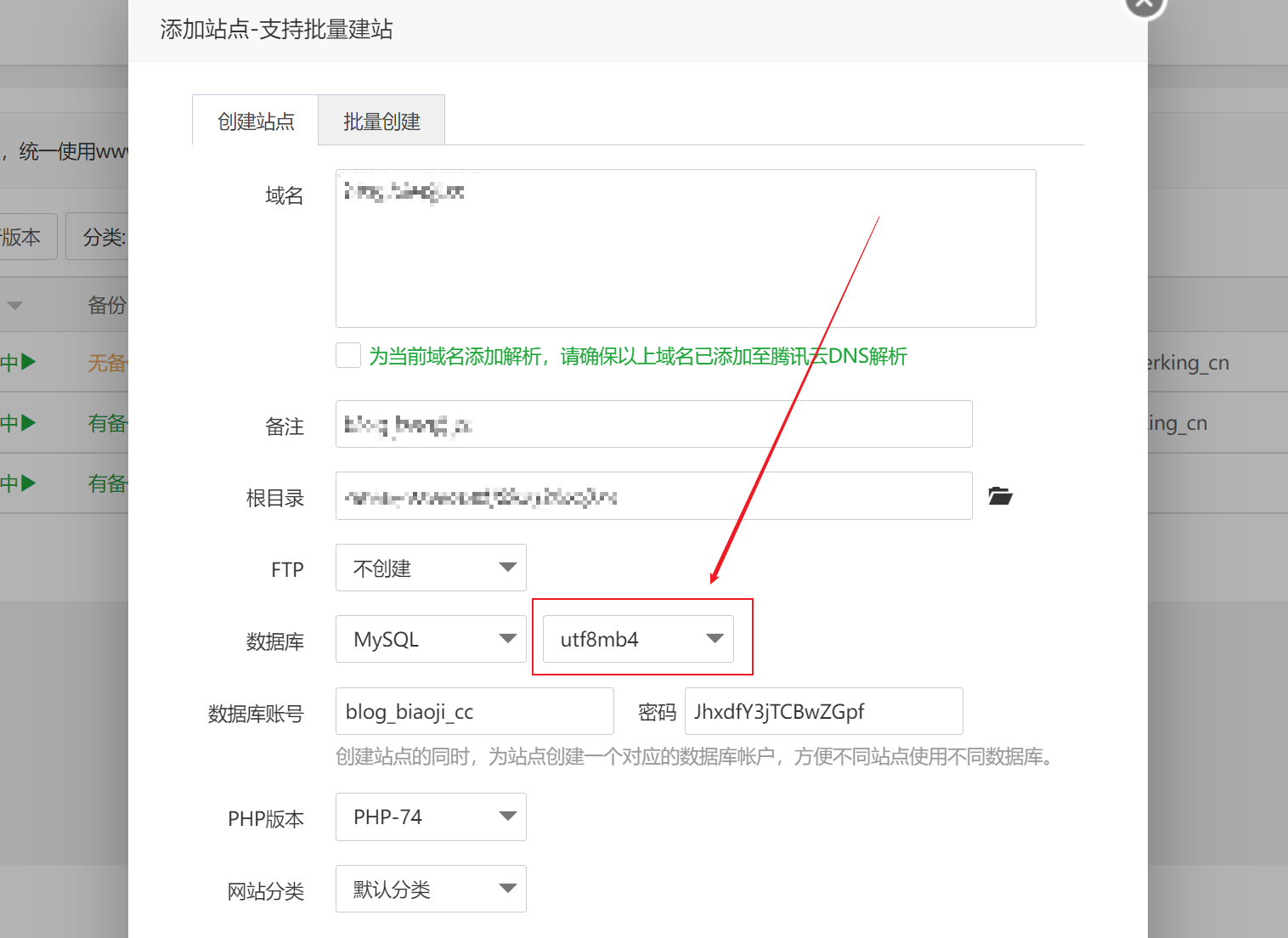Click the 备份 column header in background
Image resolution: width=1288 pixels, height=938 pixels.
[107, 305]
